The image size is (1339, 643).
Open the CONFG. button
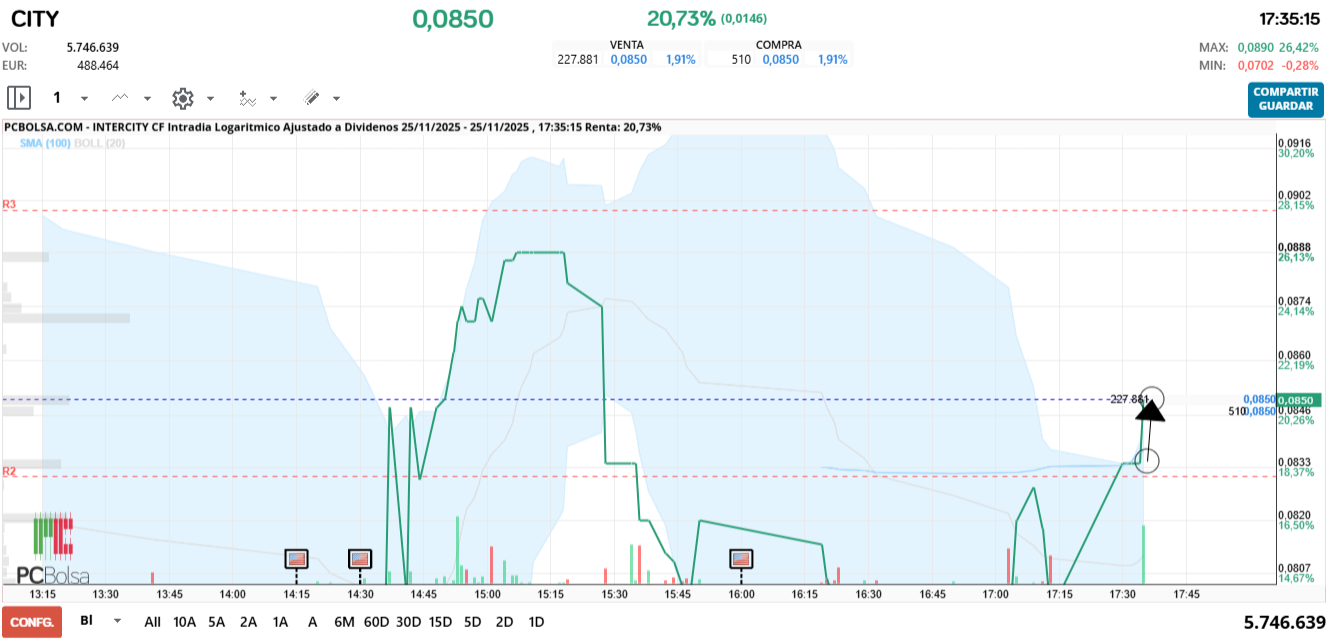(32, 622)
